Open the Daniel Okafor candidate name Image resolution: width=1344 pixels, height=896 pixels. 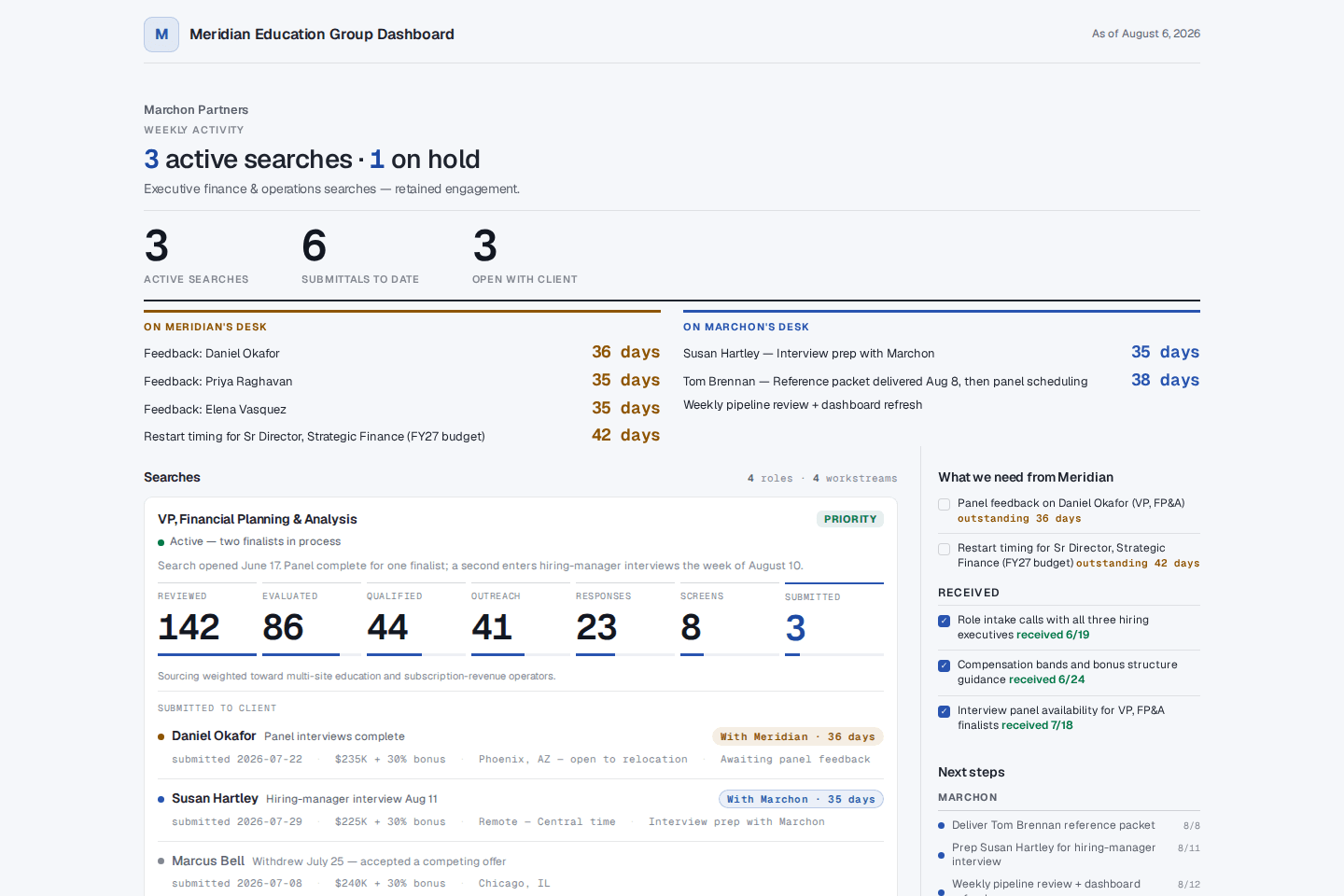pos(214,735)
